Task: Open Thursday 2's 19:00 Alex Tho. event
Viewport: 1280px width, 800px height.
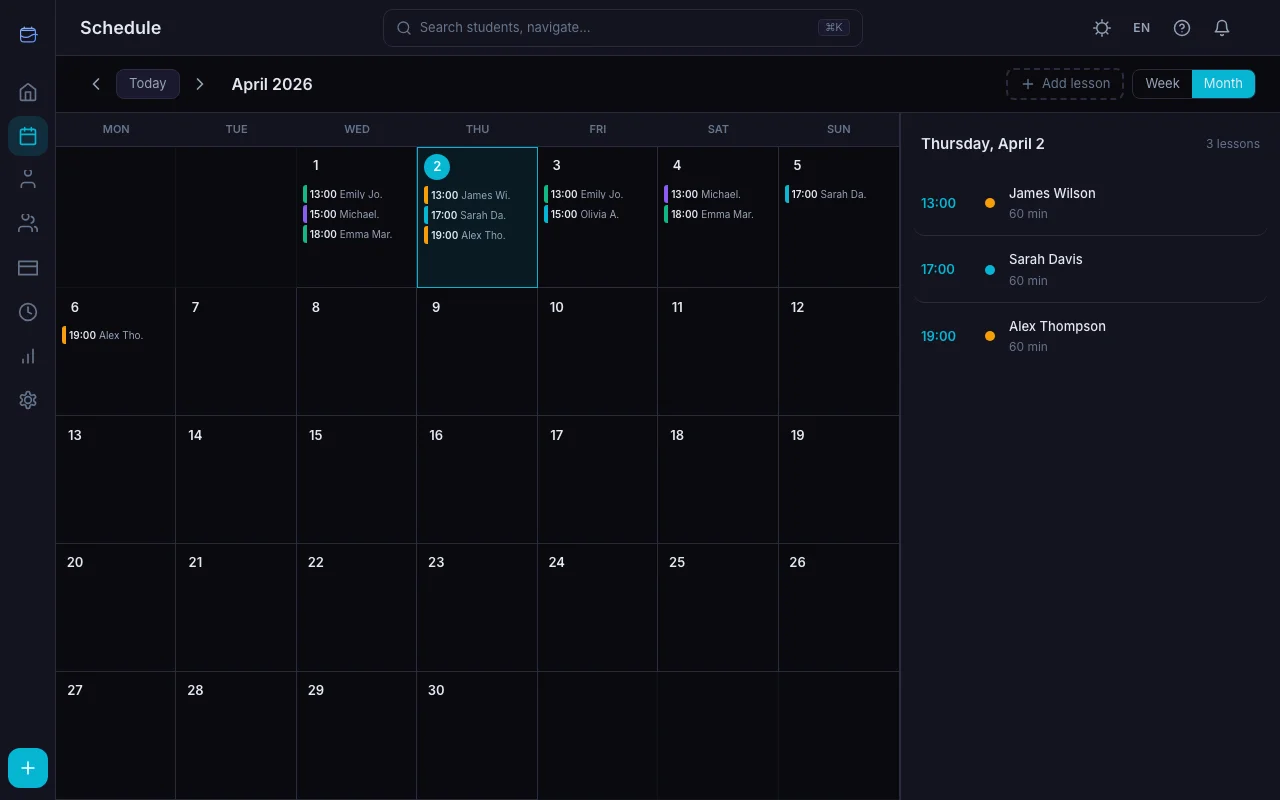Action: coord(477,235)
